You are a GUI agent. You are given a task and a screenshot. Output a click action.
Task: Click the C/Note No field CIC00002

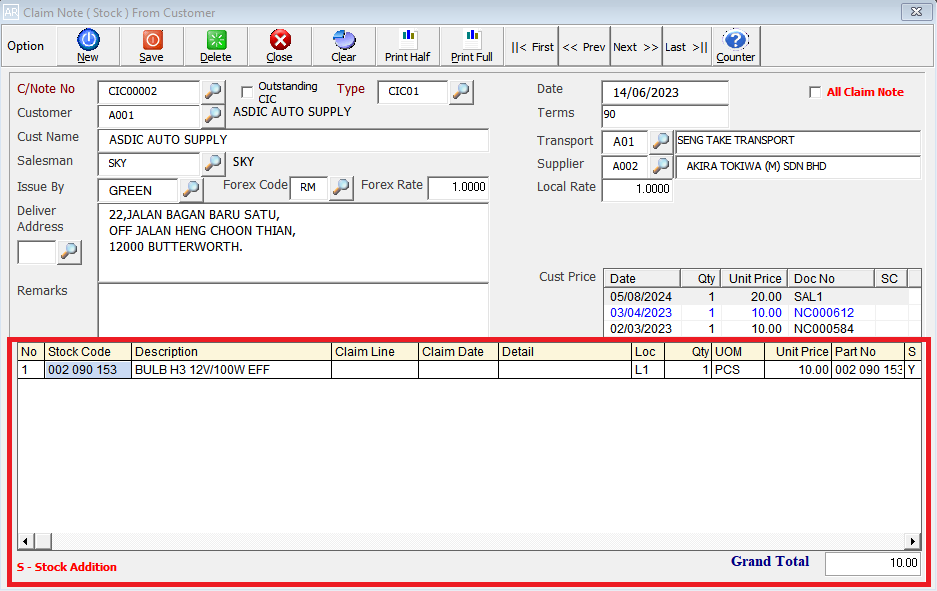pos(149,91)
